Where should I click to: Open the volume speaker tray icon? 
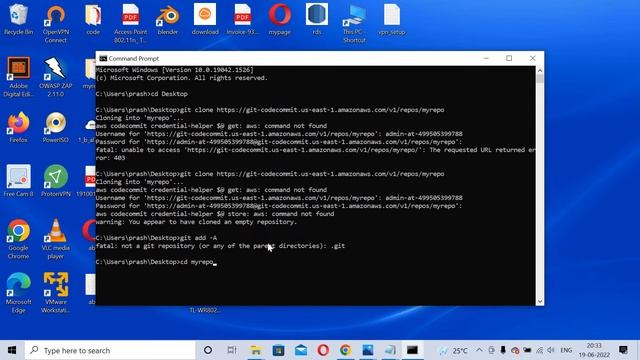pos(551,350)
